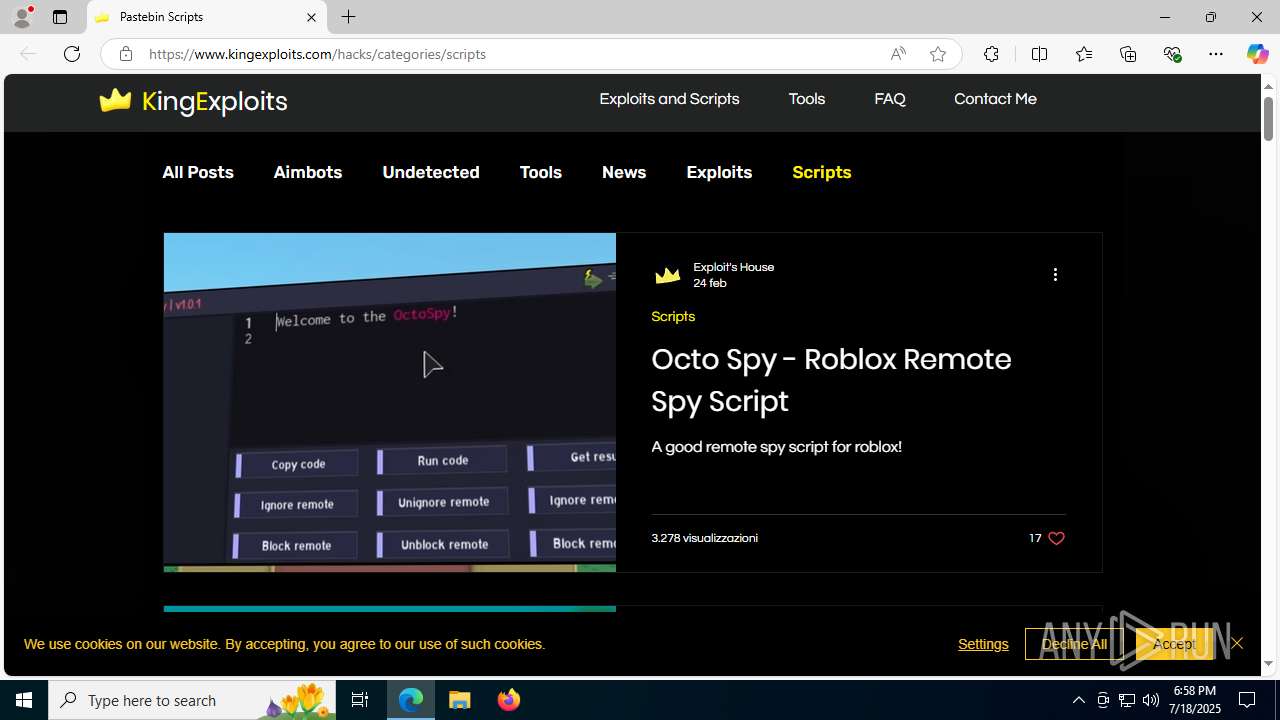Open Edge Settings and more menu

tap(1216, 54)
